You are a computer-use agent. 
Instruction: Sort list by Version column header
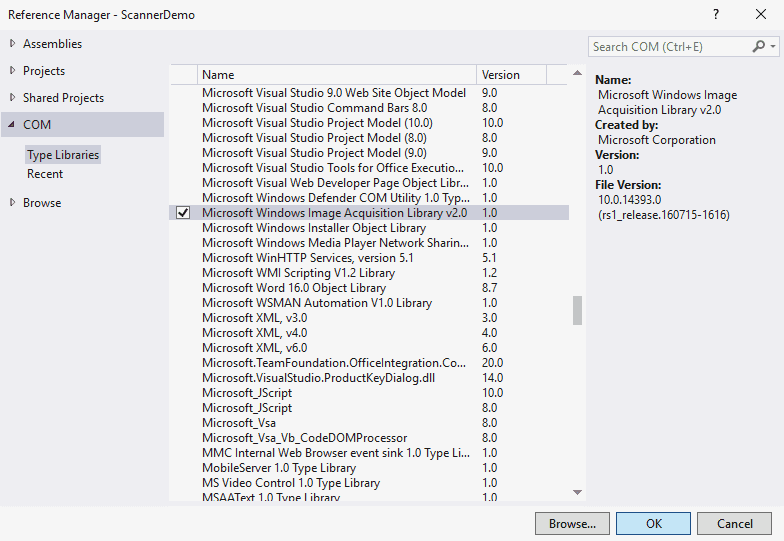point(511,74)
